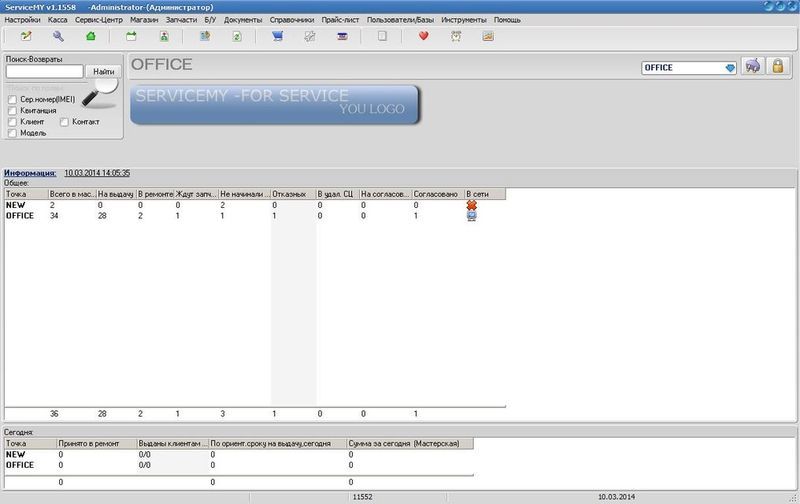
Task: Click the Принято в ремонт column header
Action: (97, 443)
